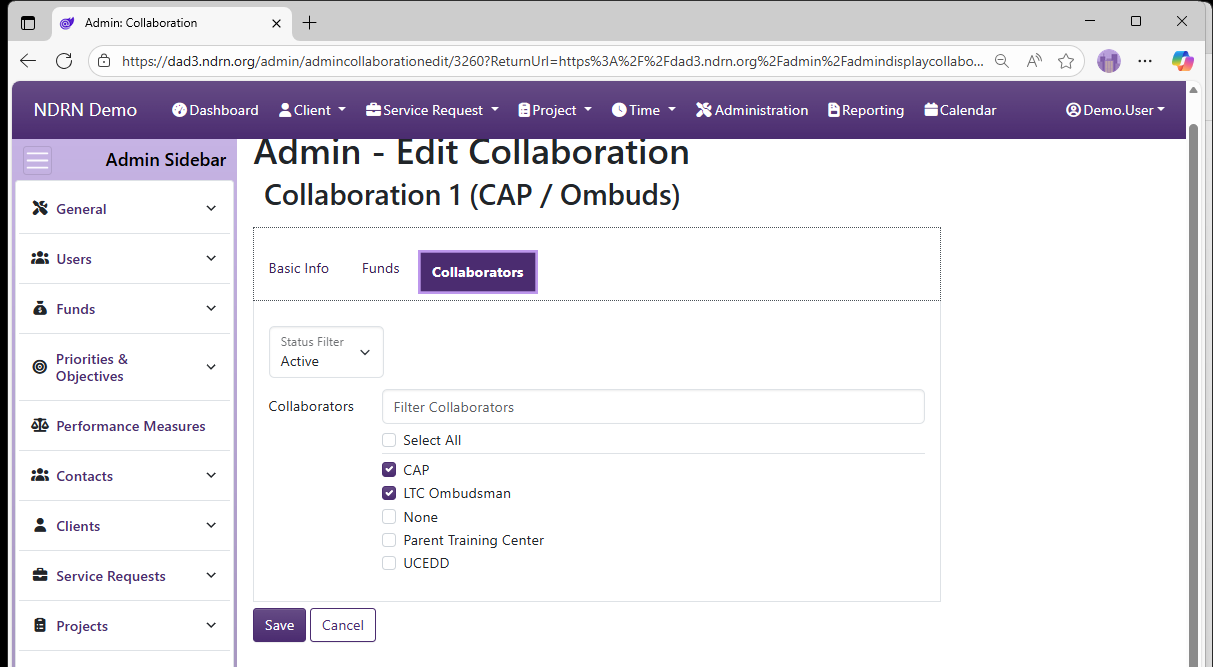The image size is (1213, 667).
Task: Switch to the Basic Info tab
Action: click(299, 268)
